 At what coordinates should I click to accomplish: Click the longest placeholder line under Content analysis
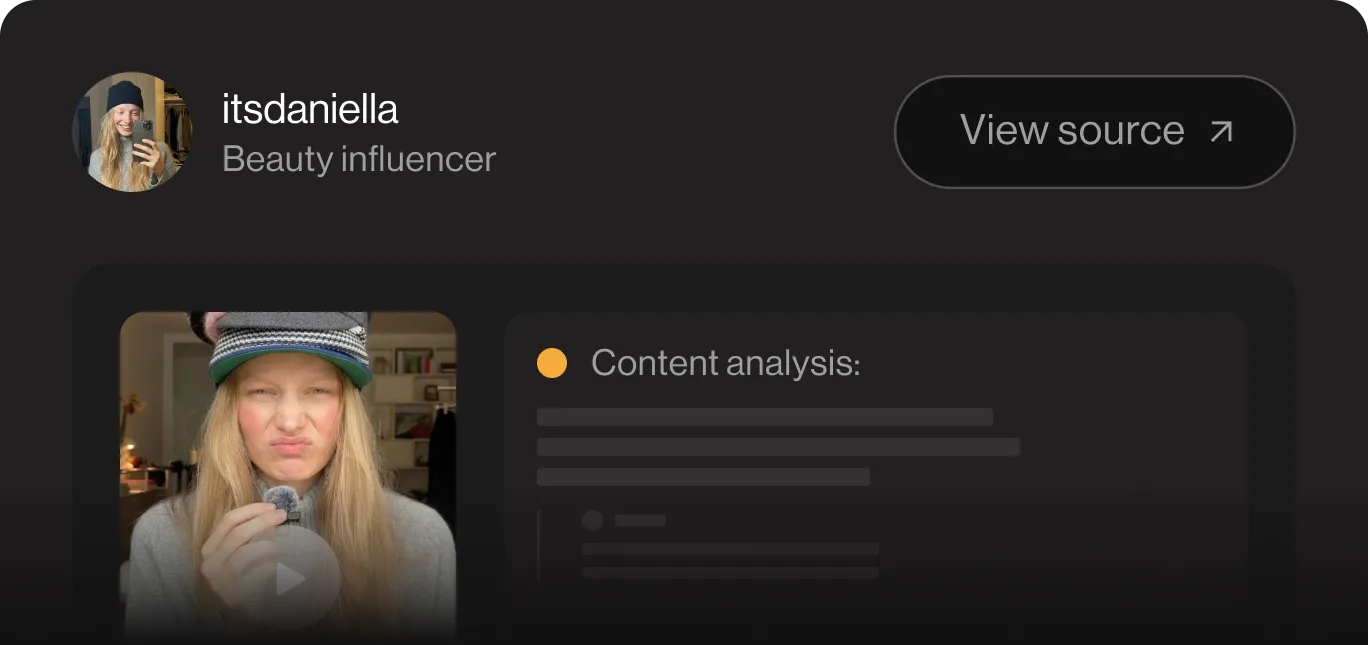click(778, 447)
